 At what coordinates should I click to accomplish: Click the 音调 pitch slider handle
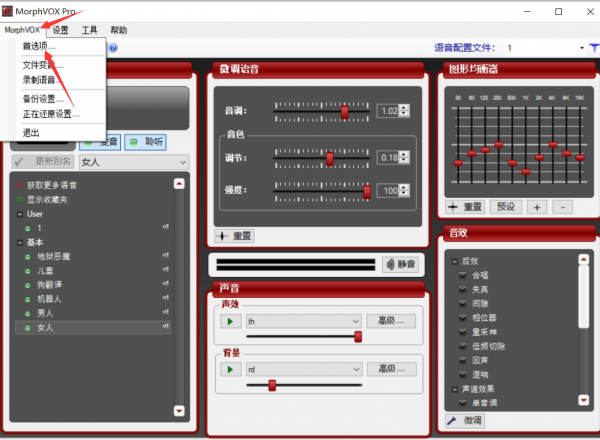(345, 112)
